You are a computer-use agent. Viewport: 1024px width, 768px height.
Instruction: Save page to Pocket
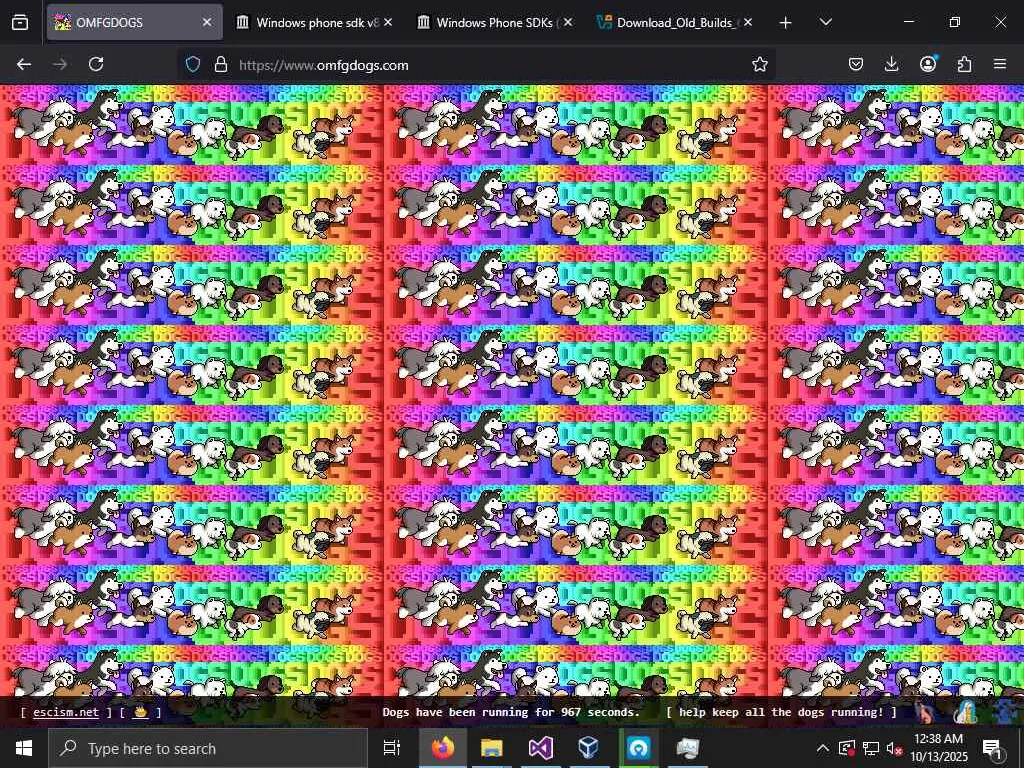(856, 64)
